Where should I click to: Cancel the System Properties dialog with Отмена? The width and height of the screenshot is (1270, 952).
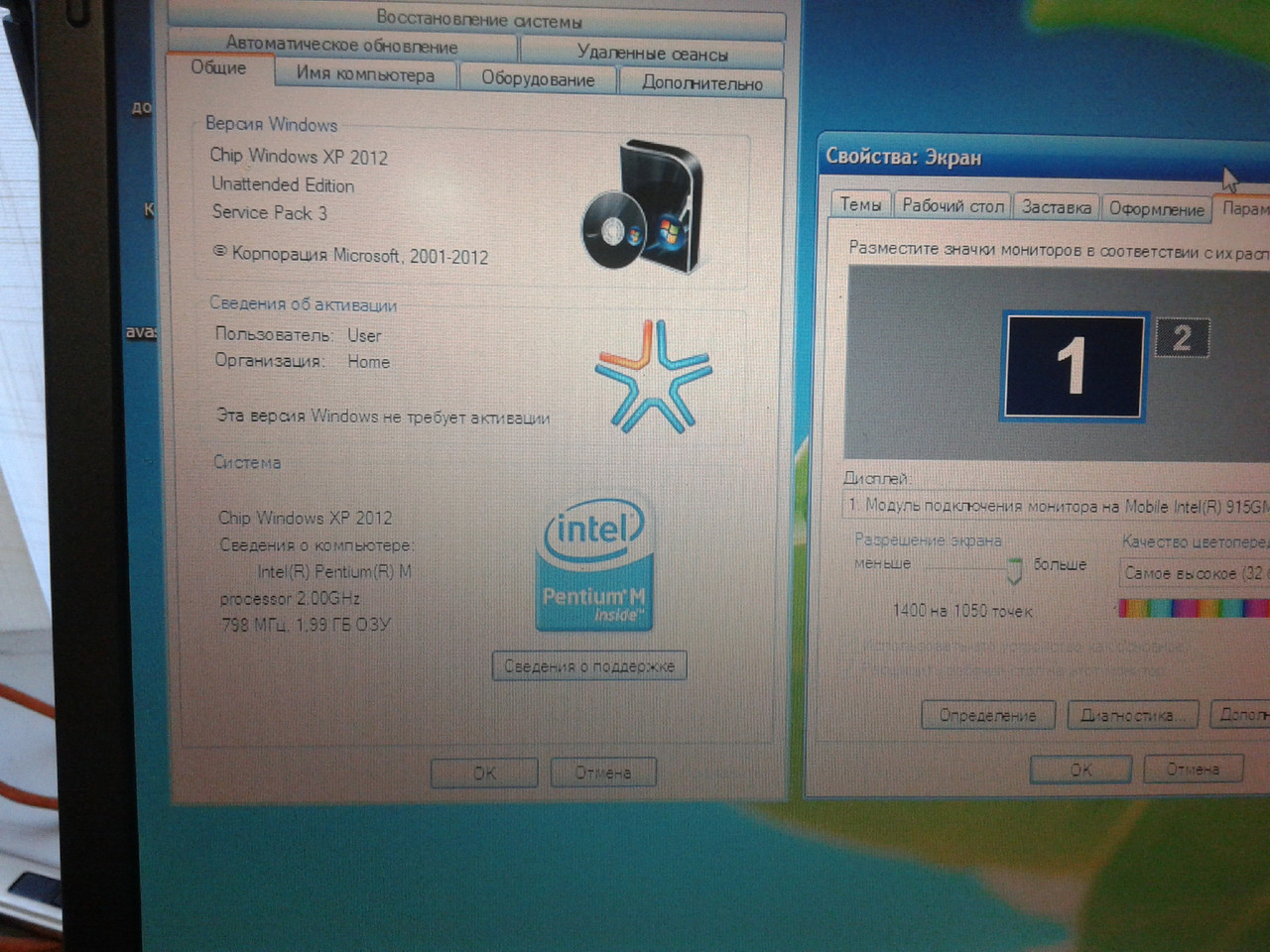602,773
